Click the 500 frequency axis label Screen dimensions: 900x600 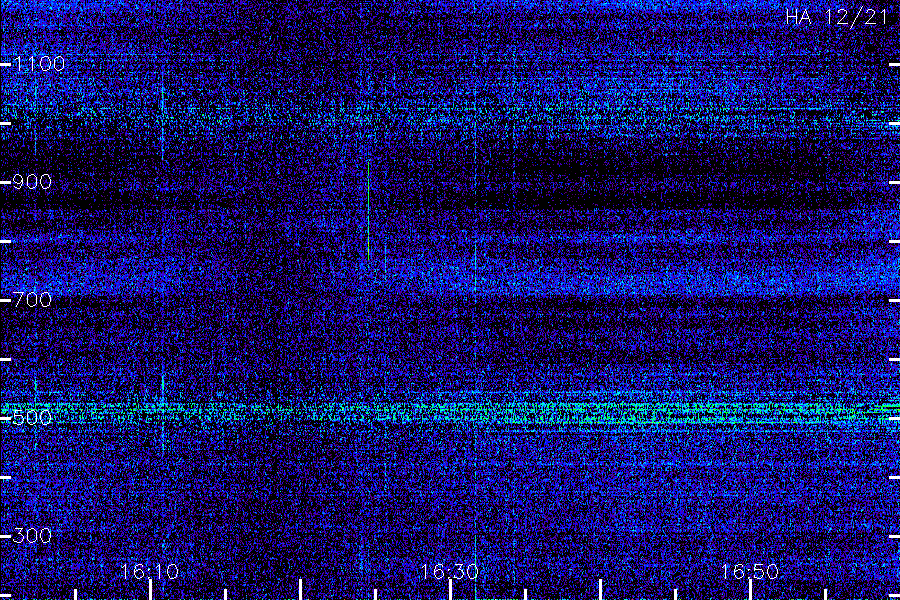[x=32, y=417]
